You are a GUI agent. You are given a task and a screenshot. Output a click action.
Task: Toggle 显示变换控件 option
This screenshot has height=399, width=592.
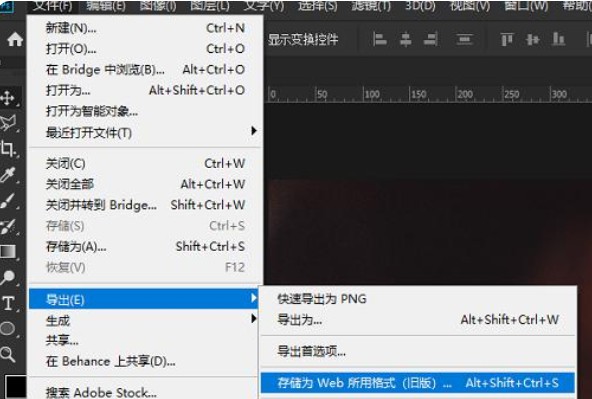303,40
